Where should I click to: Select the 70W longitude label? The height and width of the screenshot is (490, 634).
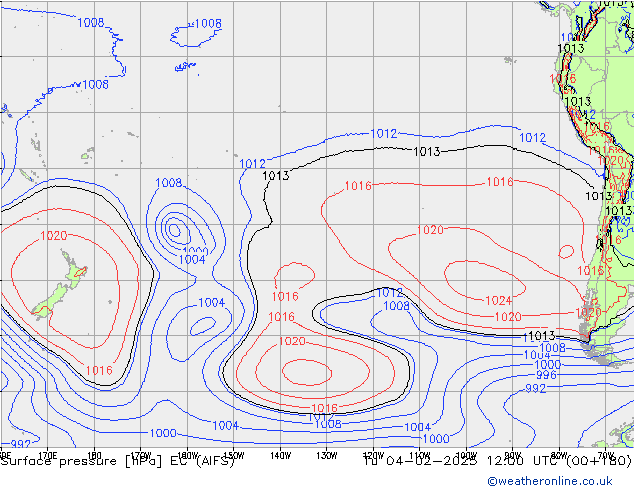point(605,456)
